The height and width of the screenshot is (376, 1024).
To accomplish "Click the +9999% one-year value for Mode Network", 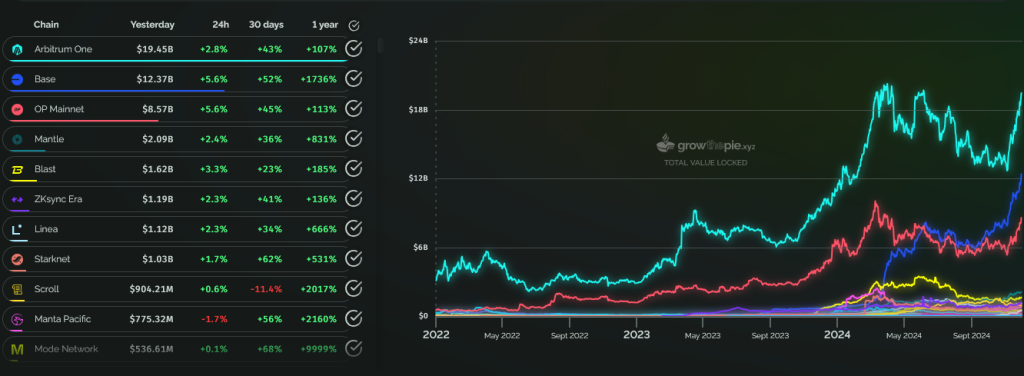I will tap(318, 349).
